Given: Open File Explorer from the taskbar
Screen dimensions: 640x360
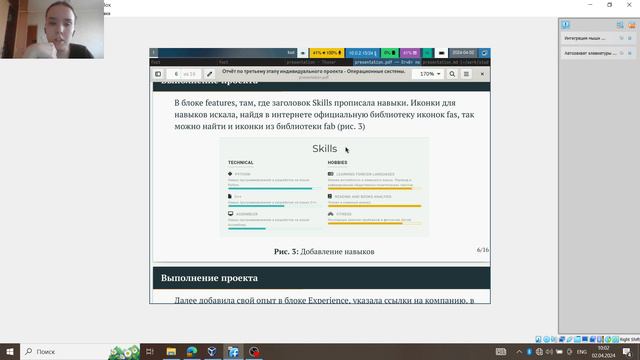Looking at the screenshot, I should (x=171, y=351).
